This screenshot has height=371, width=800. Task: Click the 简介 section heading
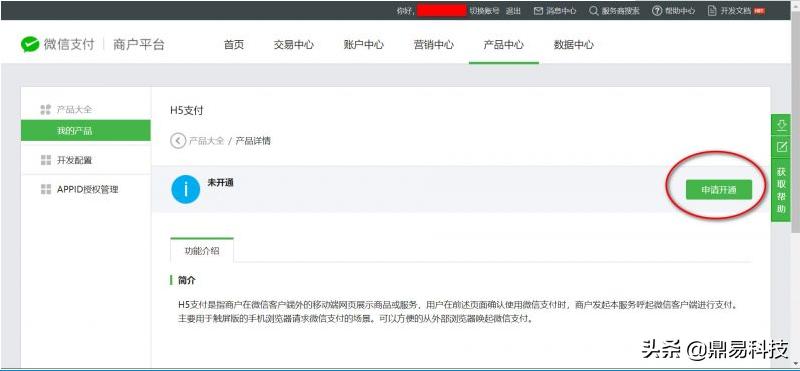[187, 280]
